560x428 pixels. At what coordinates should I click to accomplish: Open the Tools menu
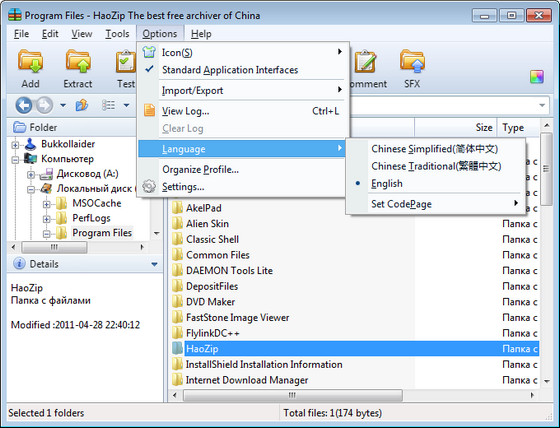[117, 34]
